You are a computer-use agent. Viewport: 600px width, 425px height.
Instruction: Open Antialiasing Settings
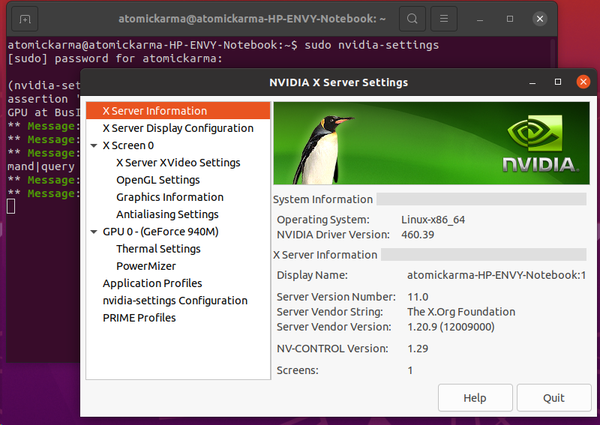pos(167,214)
